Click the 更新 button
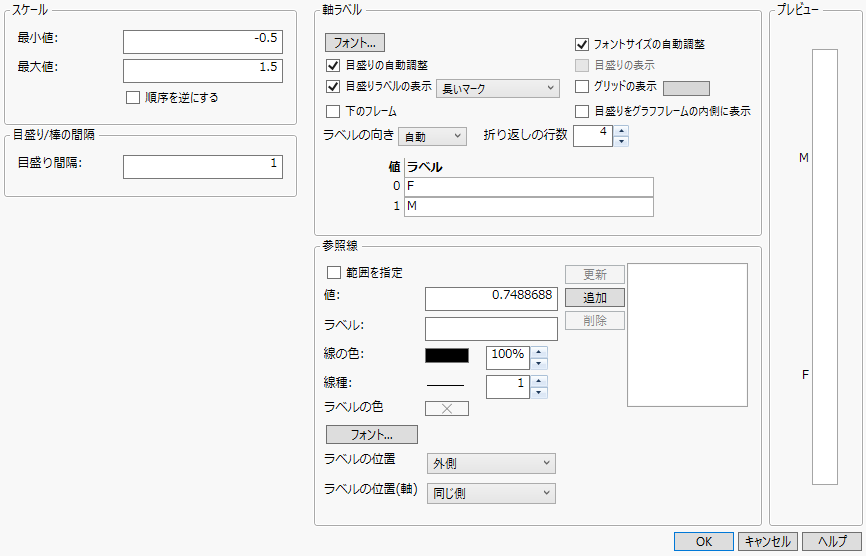Viewport: 866px width, 556px height. pos(595,274)
